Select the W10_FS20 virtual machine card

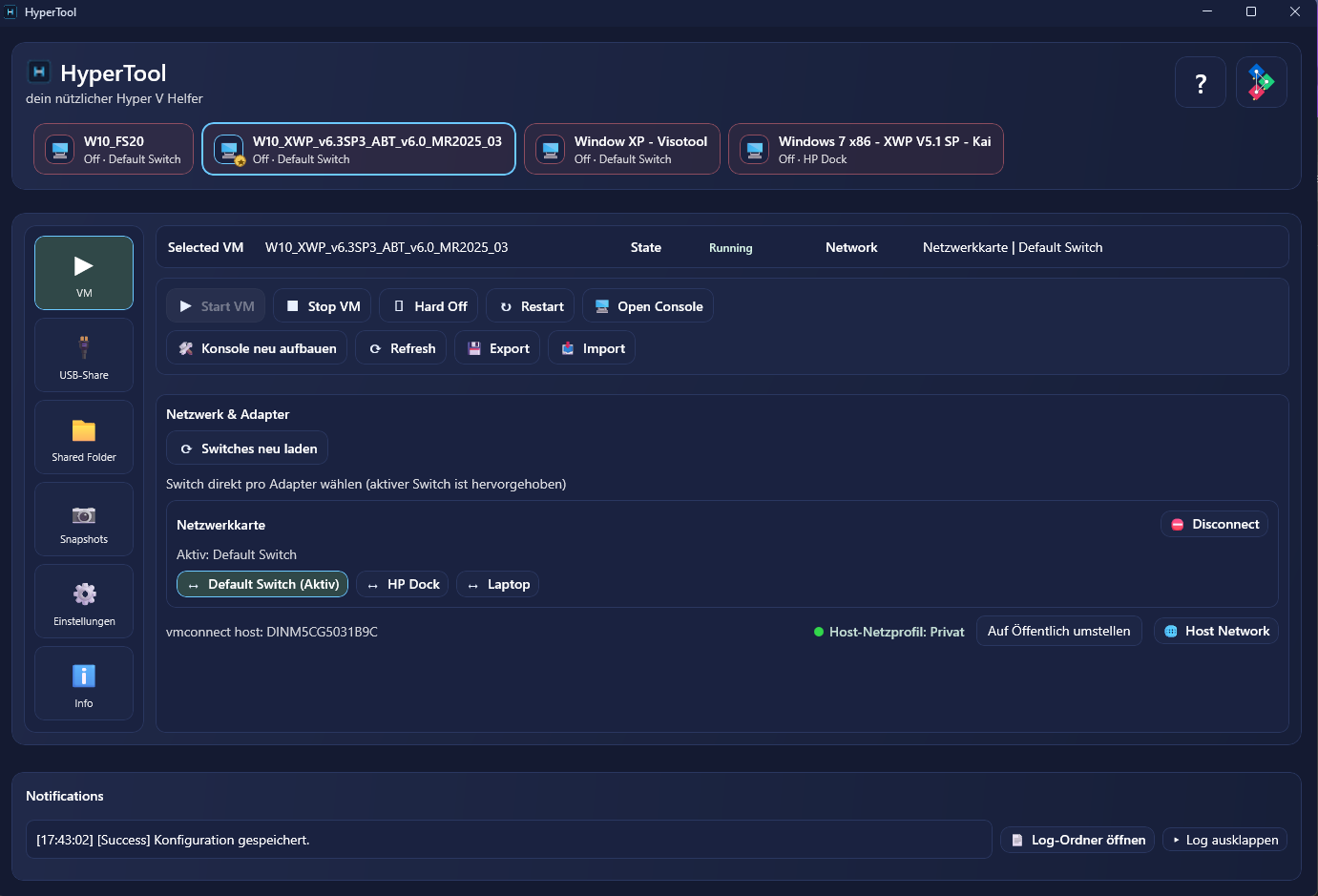coord(114,150)
